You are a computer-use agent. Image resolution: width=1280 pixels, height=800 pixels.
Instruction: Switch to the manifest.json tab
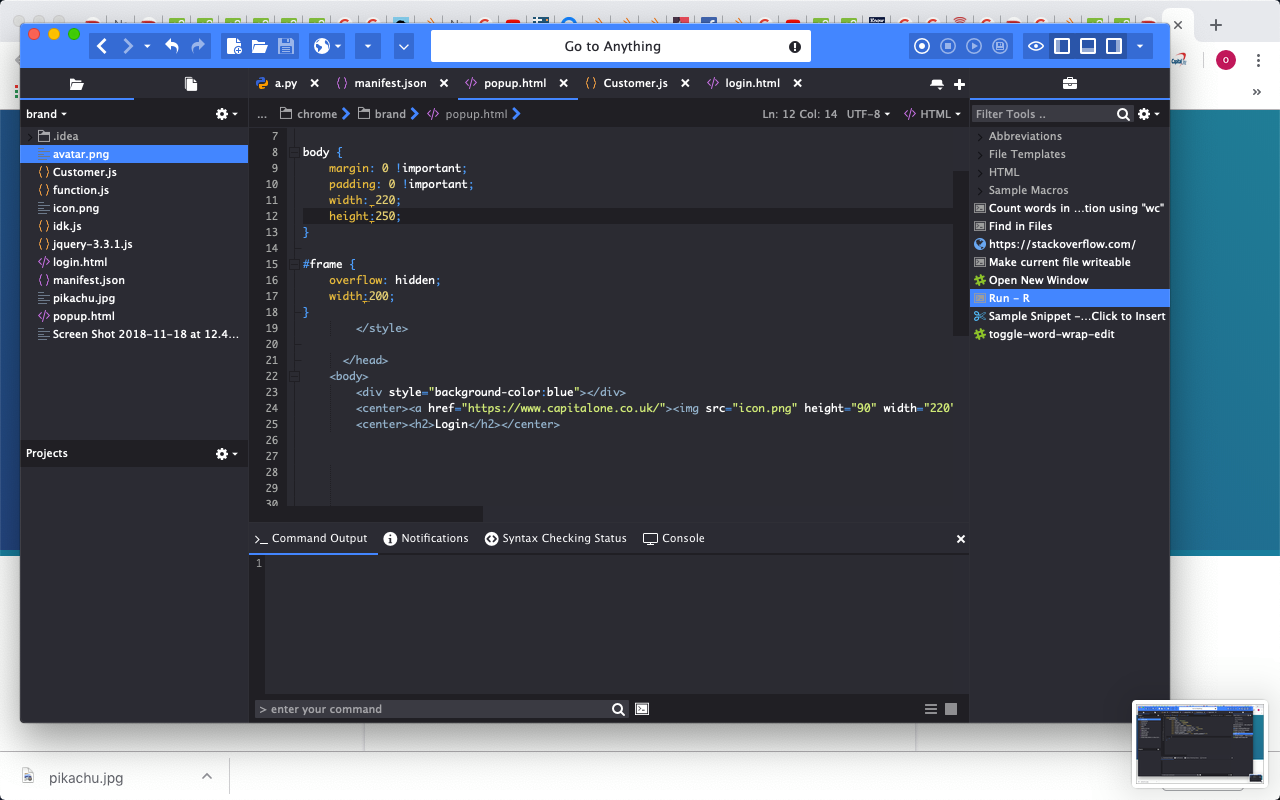click(389, 83)
